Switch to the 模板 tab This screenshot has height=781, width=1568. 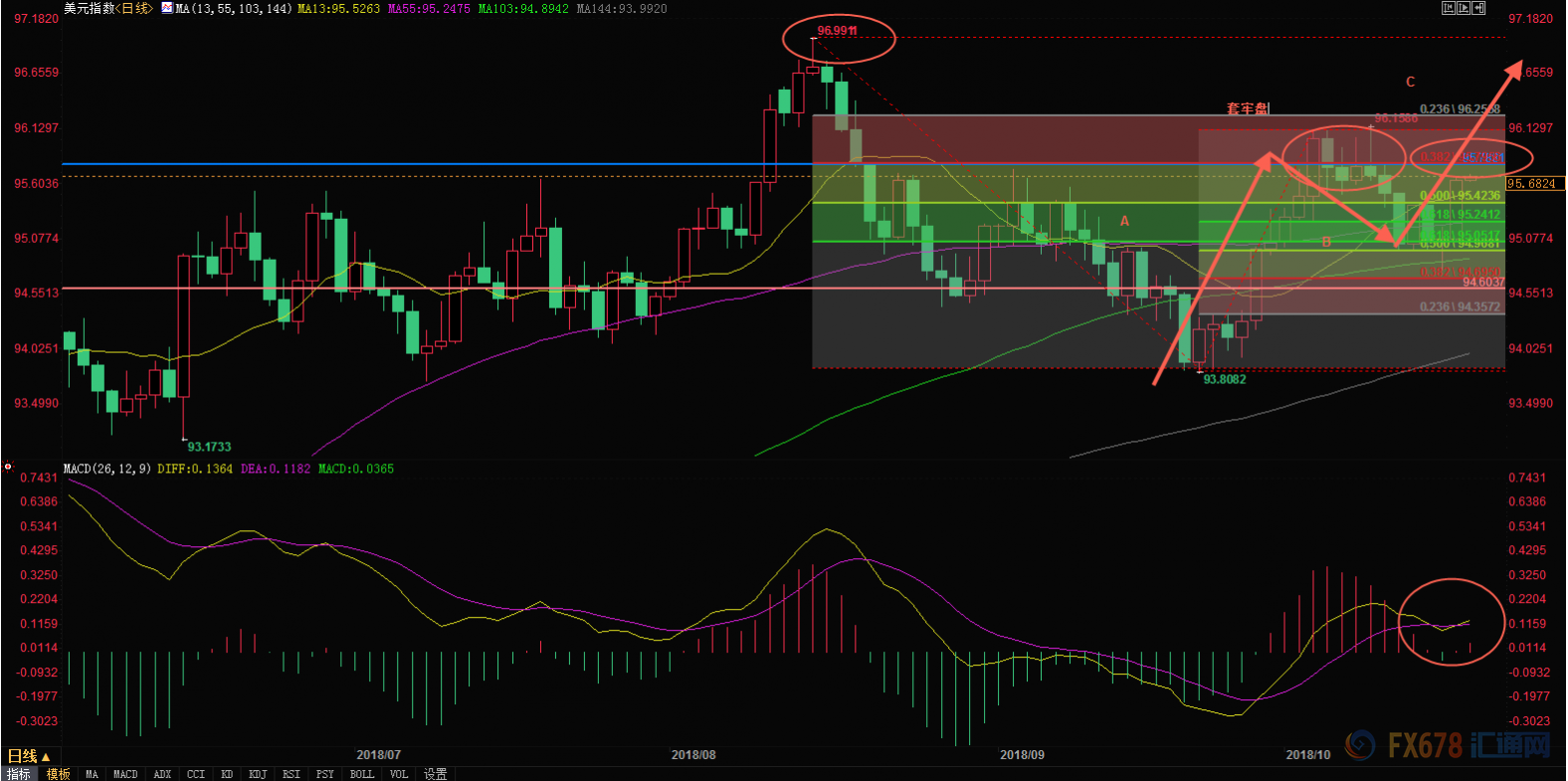click(x=59, y=774)
